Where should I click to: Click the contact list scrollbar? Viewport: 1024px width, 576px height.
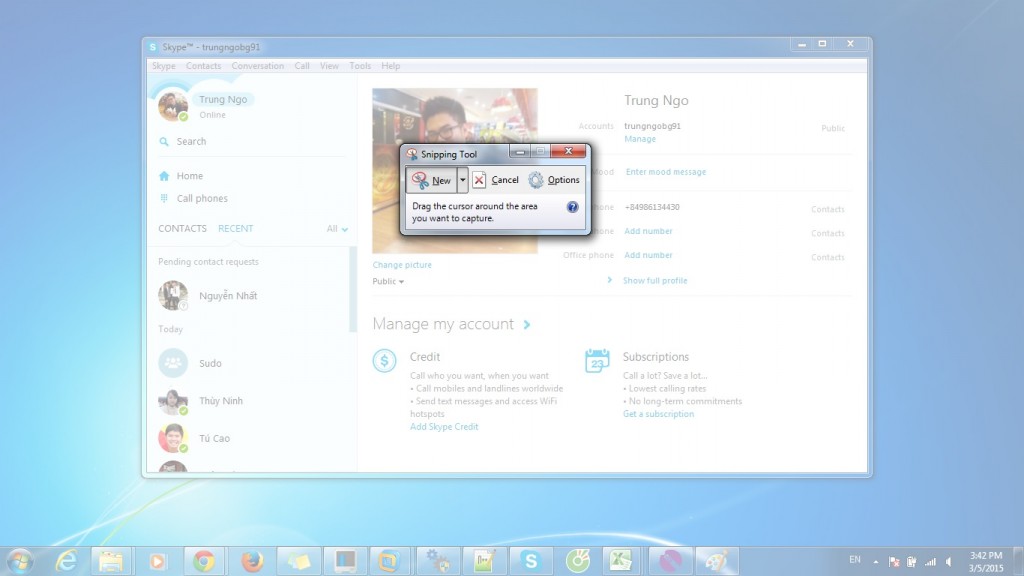tap(353, 289)
